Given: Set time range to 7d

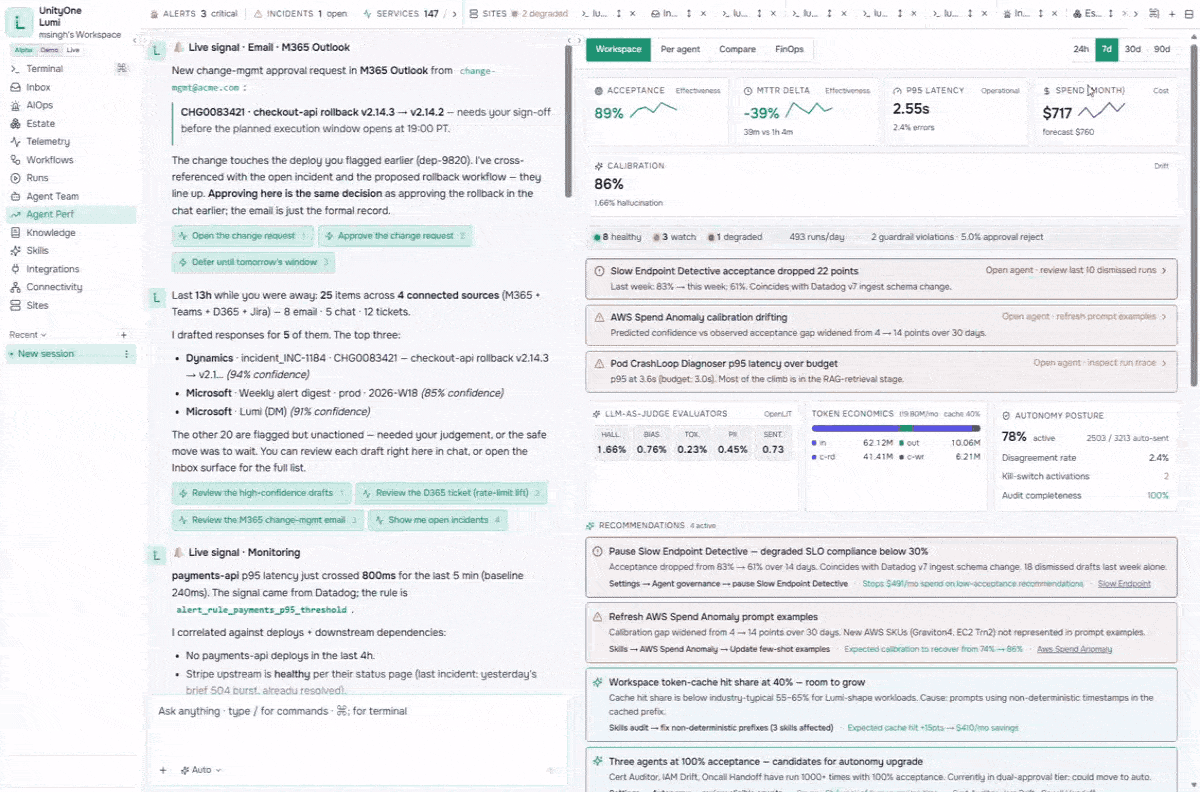Looking at the screenshot, I should point(1106,49).
